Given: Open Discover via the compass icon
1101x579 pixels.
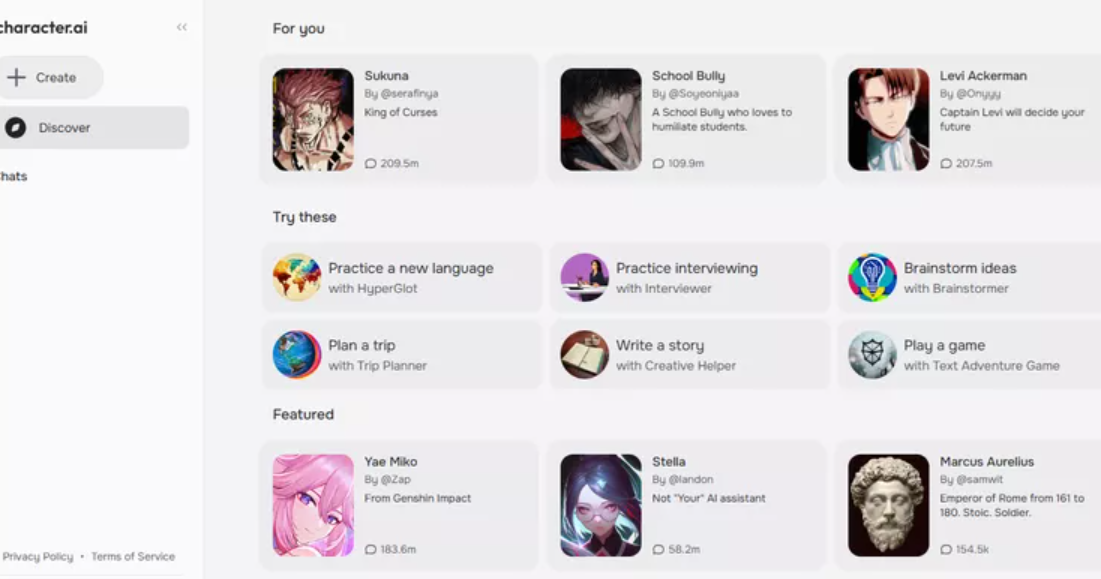Looking at the screenshot, I should 15,128.
